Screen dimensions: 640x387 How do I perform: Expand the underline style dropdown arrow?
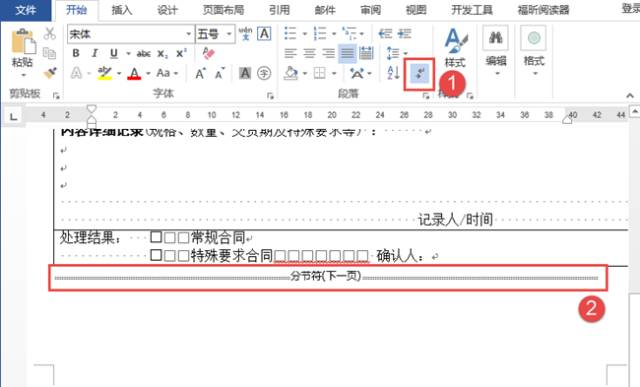tap(128, 53)
